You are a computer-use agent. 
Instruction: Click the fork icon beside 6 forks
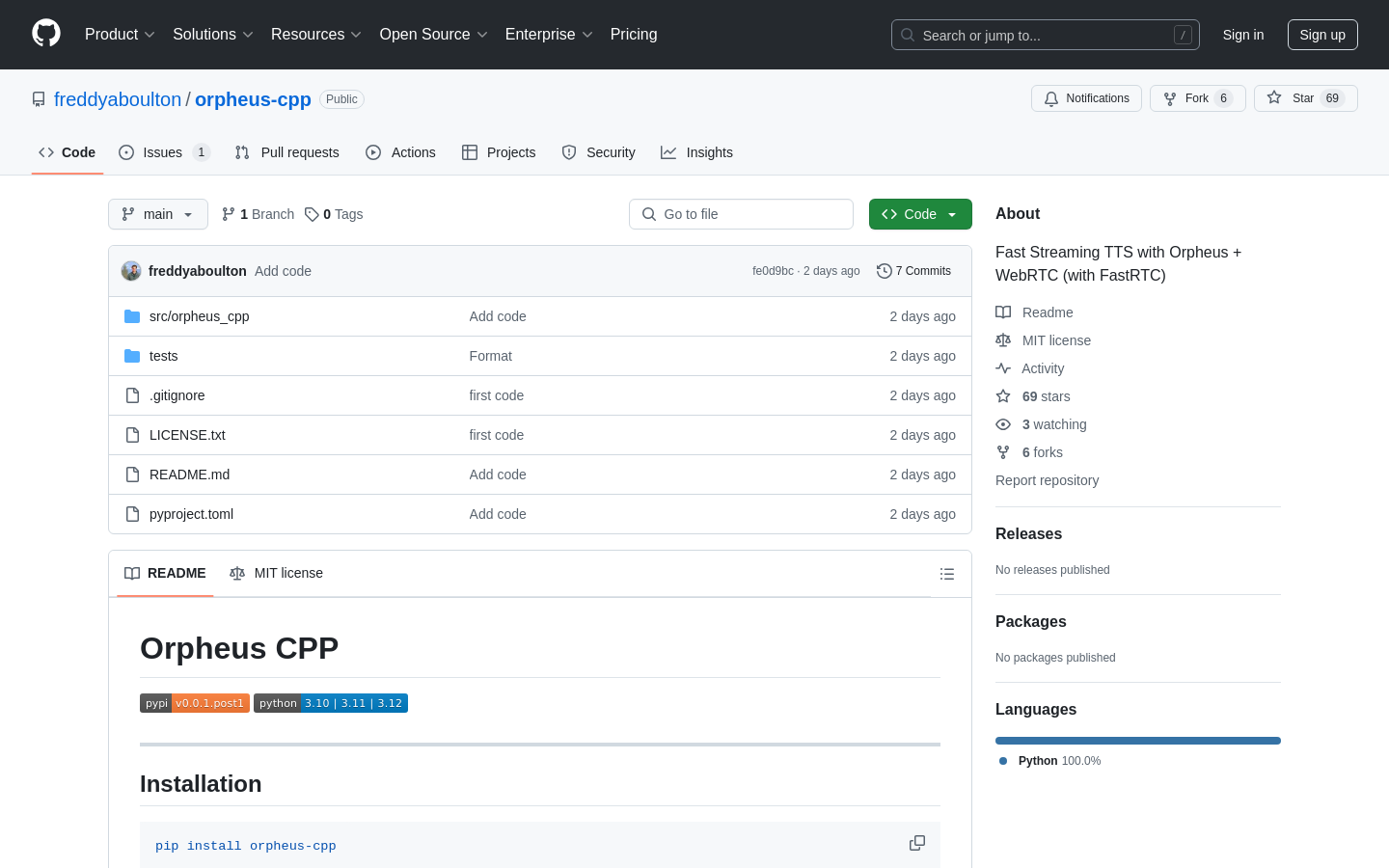pos(1003,452)
